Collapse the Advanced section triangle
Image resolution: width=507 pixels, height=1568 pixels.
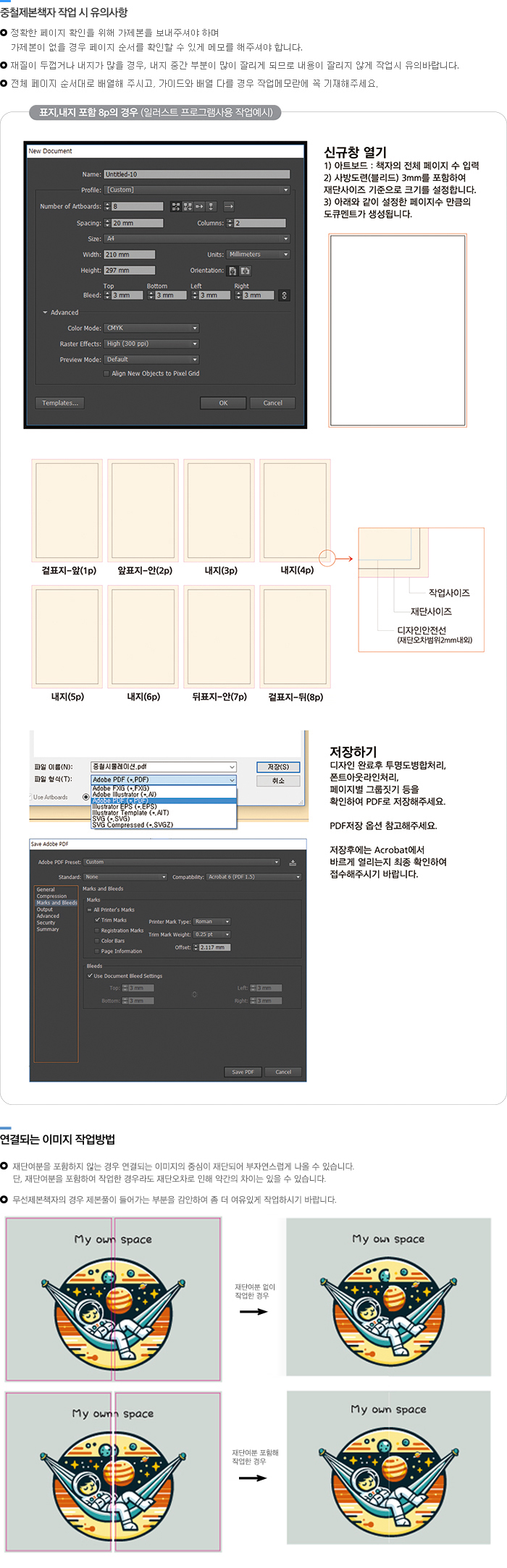(45, 313)
